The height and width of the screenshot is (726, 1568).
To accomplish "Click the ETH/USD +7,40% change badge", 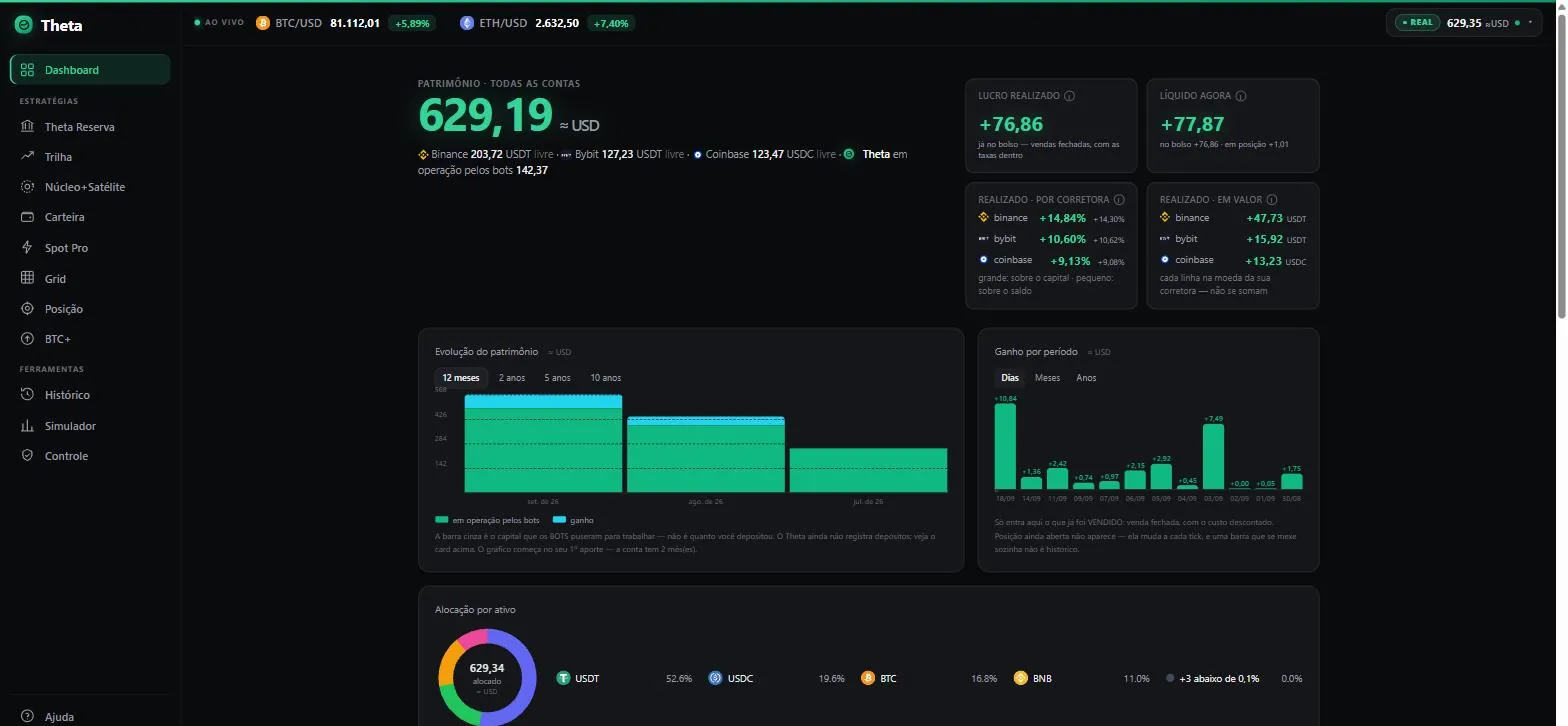I will (611, 23).
